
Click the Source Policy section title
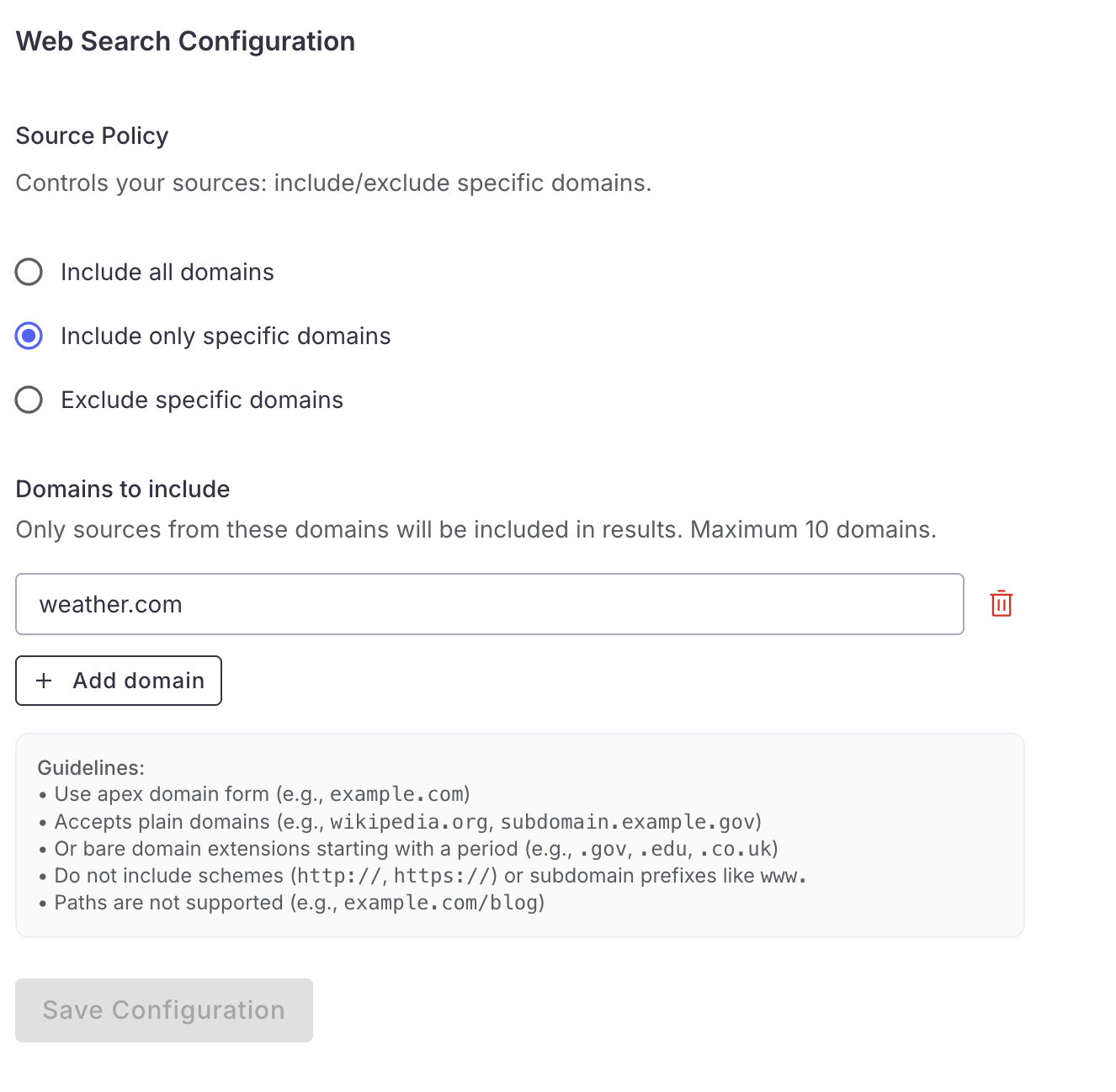click(92, 135)
